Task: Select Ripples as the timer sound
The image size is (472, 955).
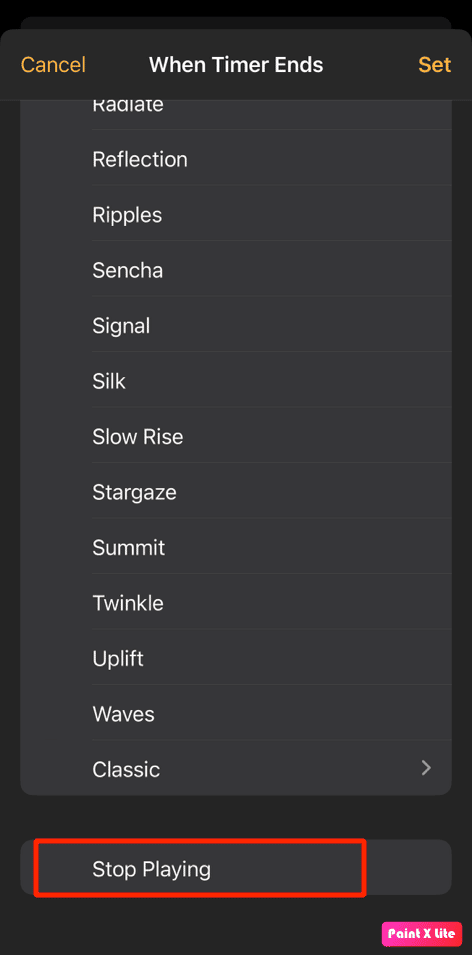Action: point(236,215)
